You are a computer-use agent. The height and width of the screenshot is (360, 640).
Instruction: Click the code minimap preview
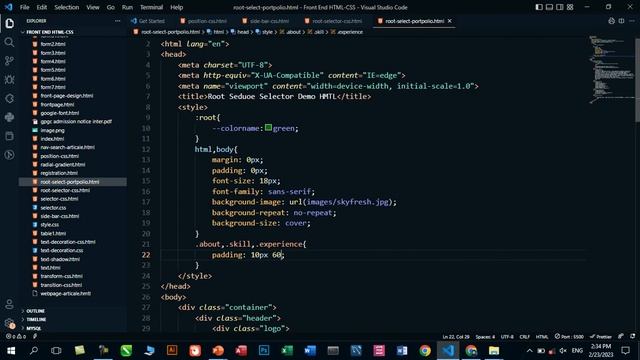[611, 69]
